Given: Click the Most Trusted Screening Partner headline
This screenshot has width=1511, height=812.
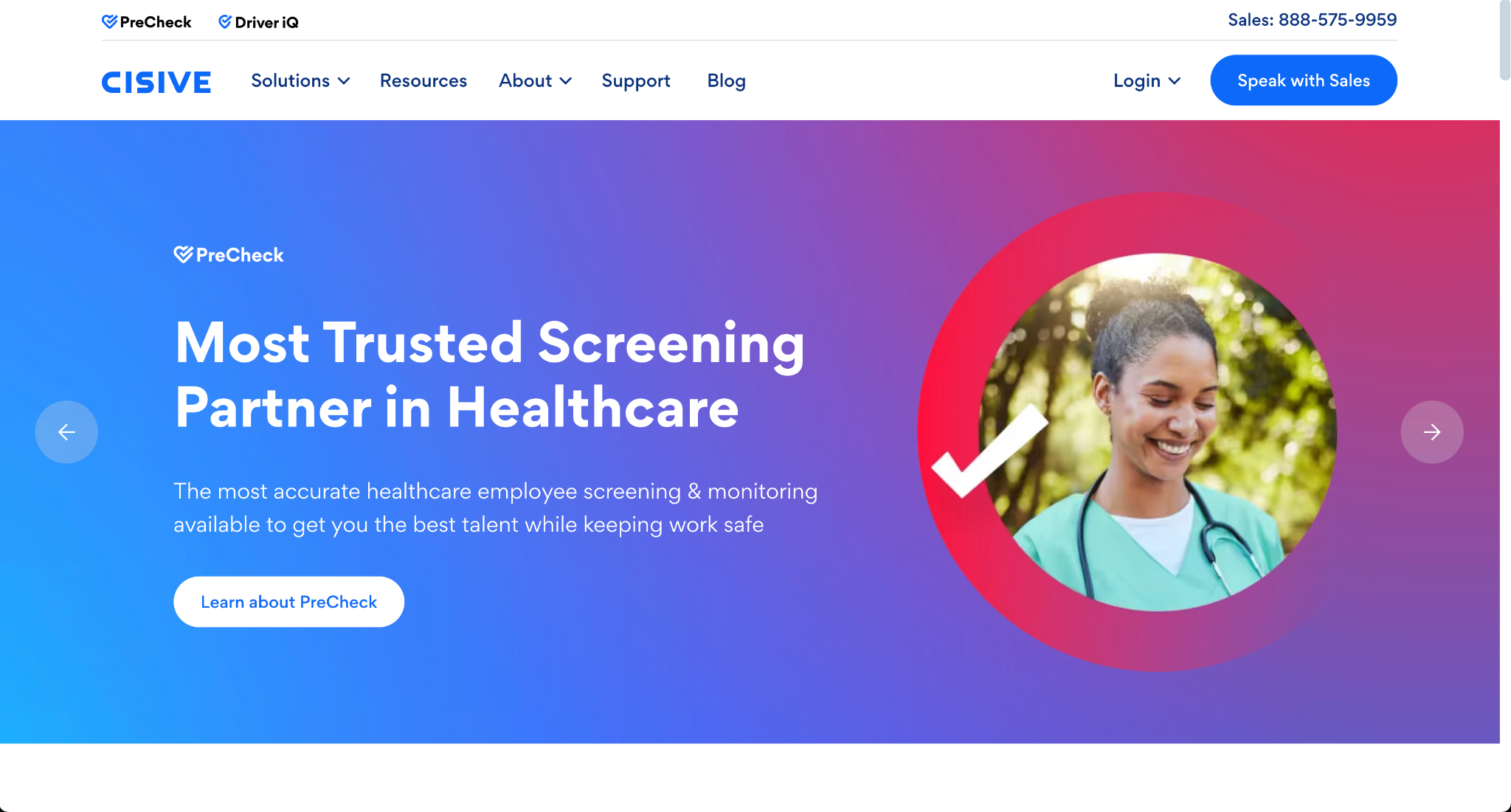Looking at the screenshot, I should pyautogui.click(x=490, y=375).
